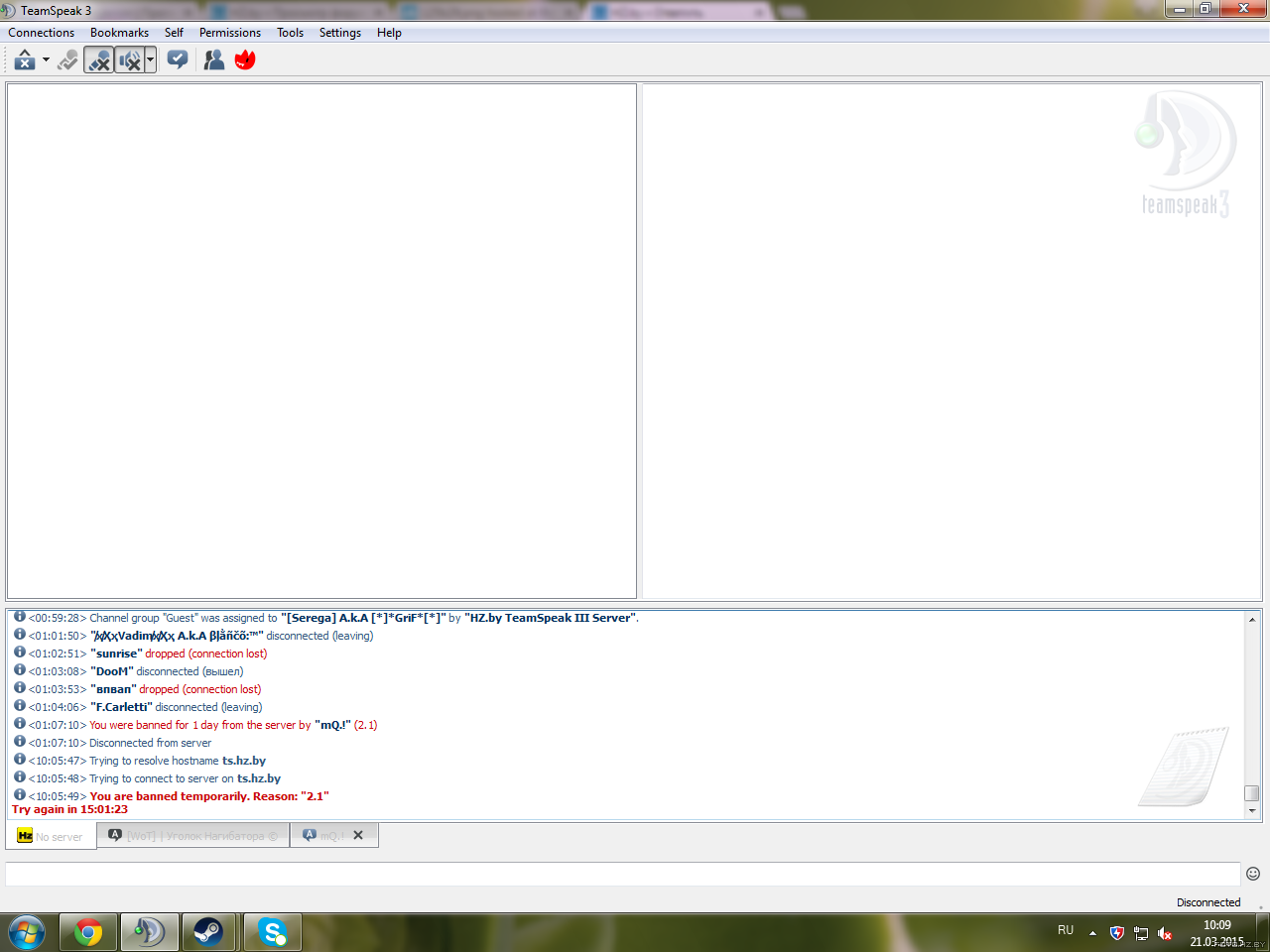Viewport: 1270px width, 952px height.
Task: Open the Windows Start button
Action: [27, 932]
